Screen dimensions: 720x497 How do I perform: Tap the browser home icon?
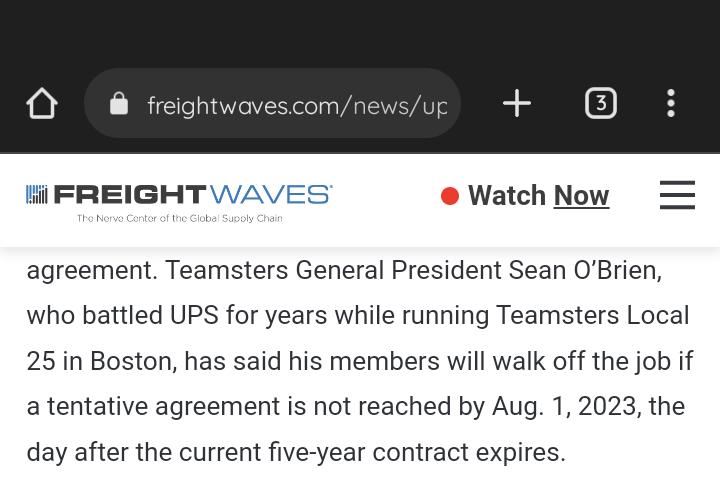pyautogui.click(x=42, y=103)
